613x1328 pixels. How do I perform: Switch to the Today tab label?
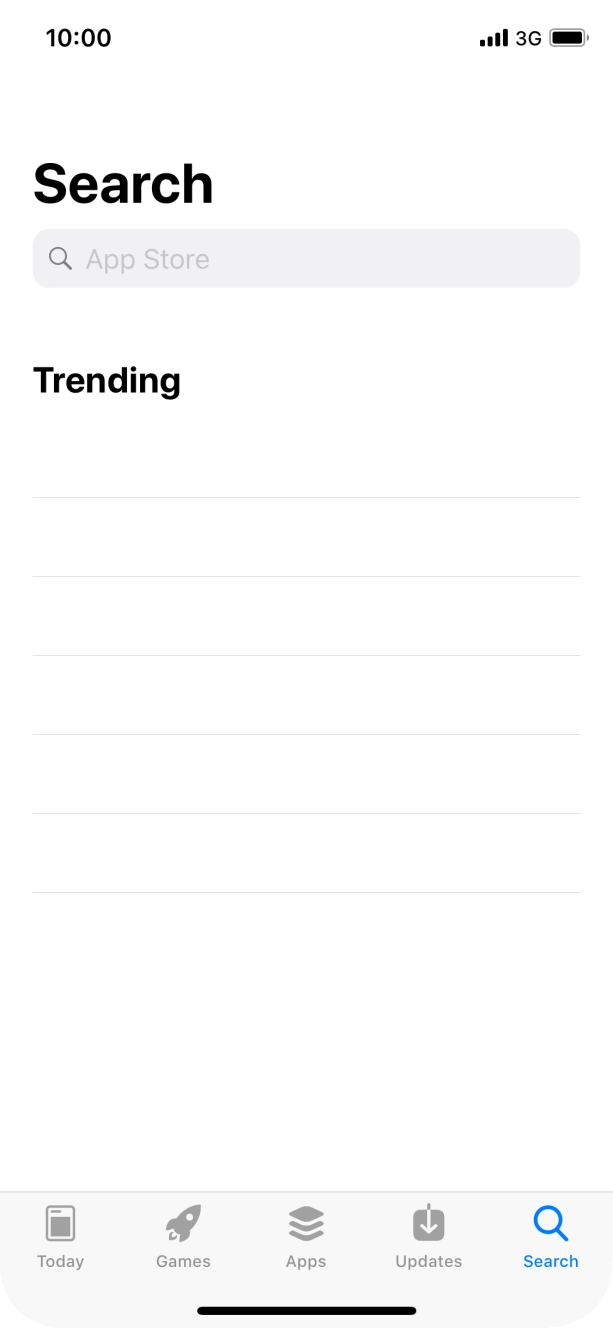click(x=60, y=1261)
